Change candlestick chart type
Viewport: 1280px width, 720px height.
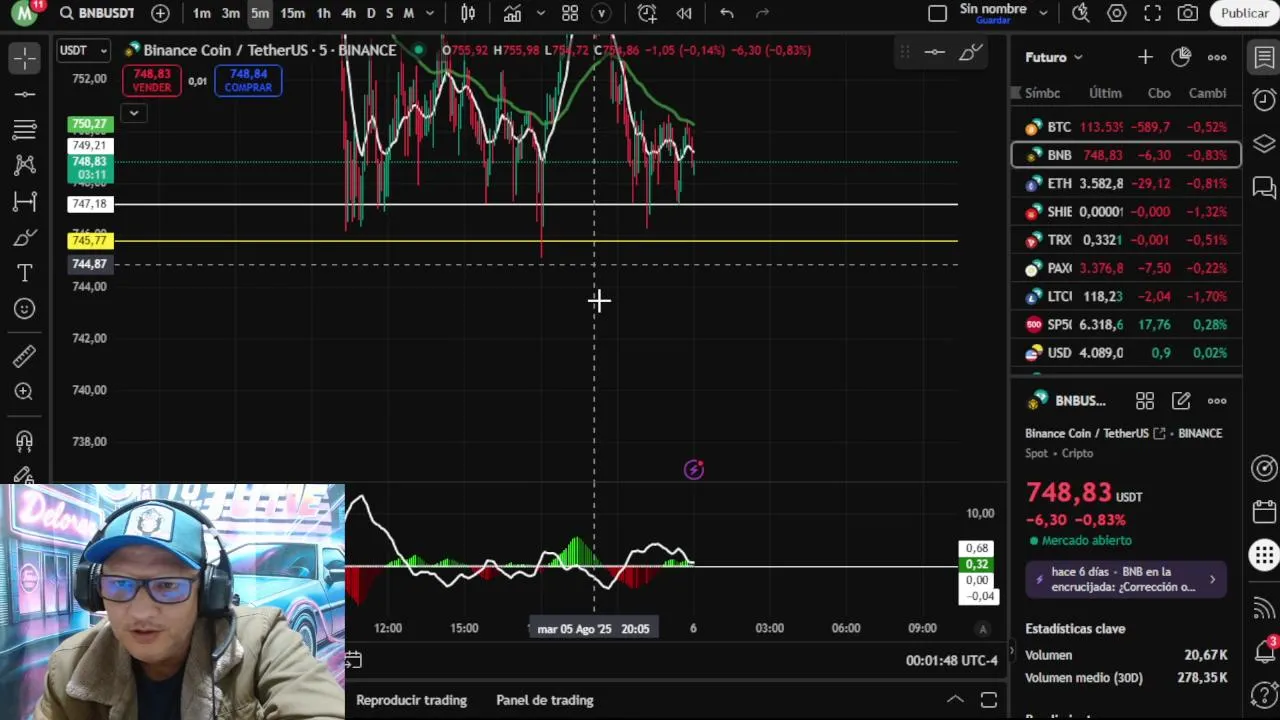[x=468, y=13]
